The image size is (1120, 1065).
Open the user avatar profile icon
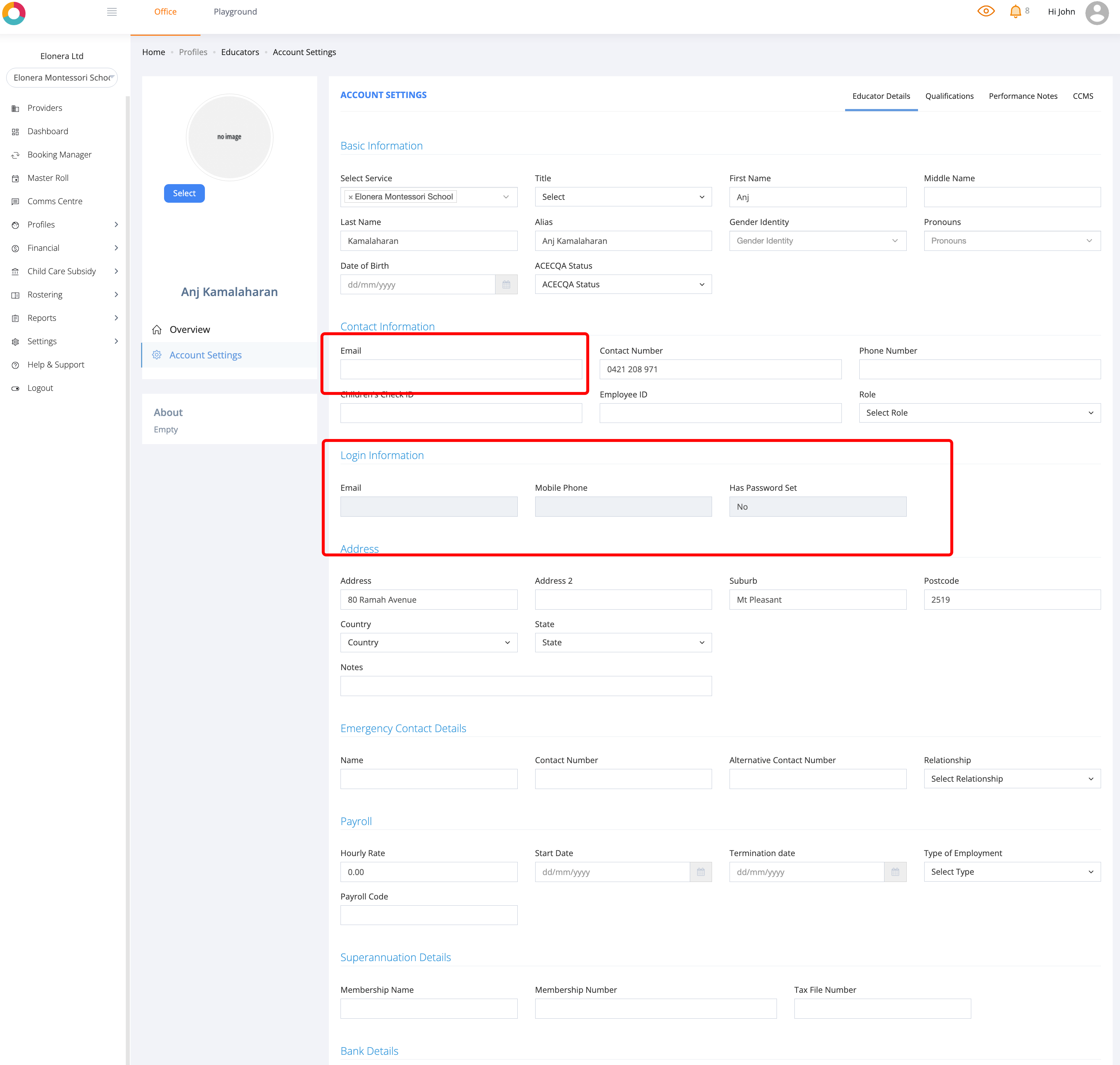[x=1096, y=12]
